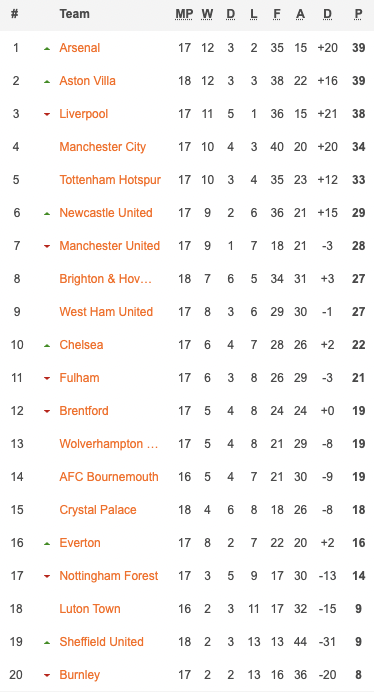Image resolution: width=374 pixels, height=692 pixels.
Task: Click the W wins column header
Action: tap(207, 14)
